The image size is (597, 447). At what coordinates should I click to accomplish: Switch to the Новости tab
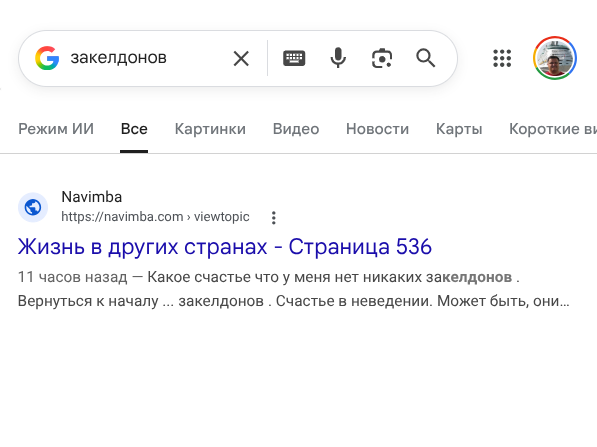point(377,129)
